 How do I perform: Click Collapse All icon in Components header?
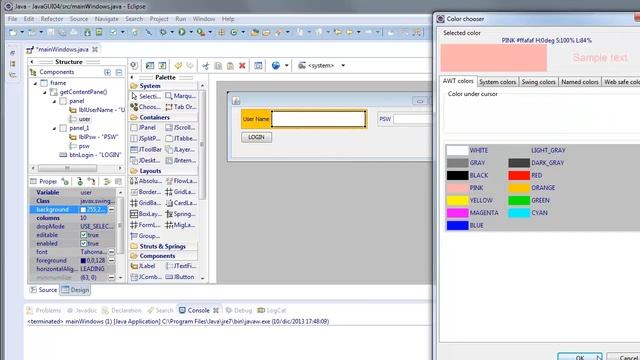click(119, 72)
